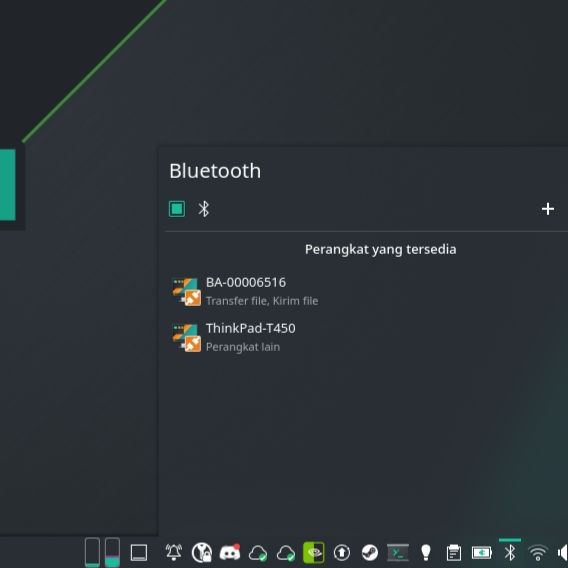Image resolution: width=568 pixels, height=568 pixels.
Task: Click the Bluetooth tray icon in panel
Action: pos(510,552)
